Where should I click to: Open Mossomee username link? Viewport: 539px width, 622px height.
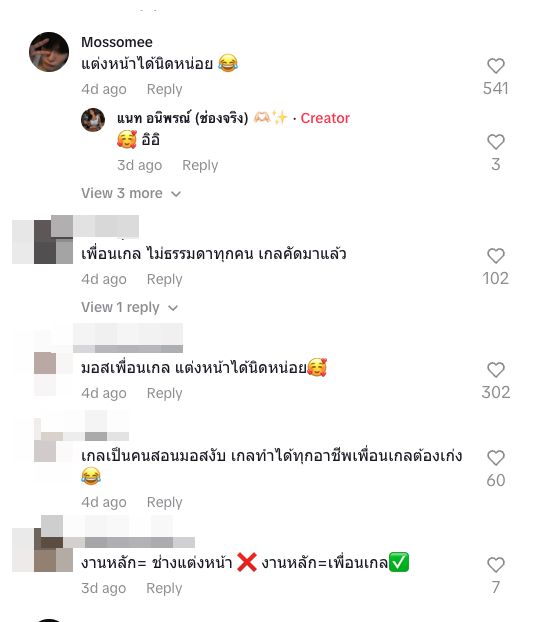117,42
